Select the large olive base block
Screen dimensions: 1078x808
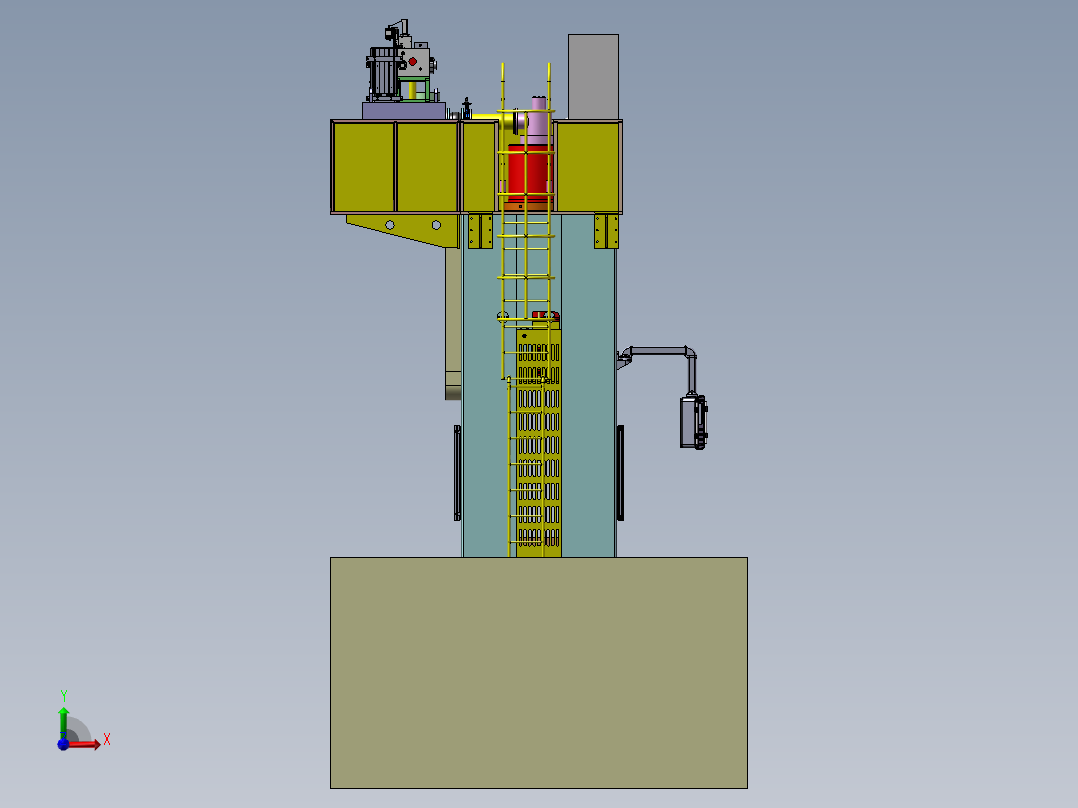pyautogui.click(x=538, y=673)
